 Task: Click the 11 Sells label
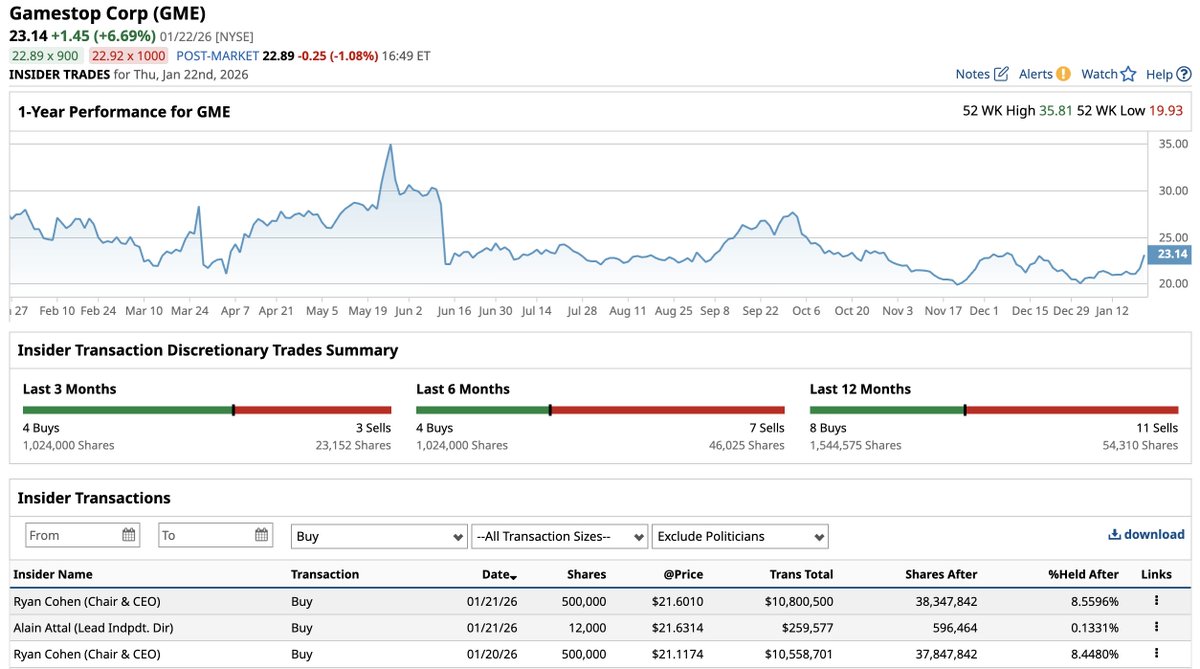[1158, 428]
